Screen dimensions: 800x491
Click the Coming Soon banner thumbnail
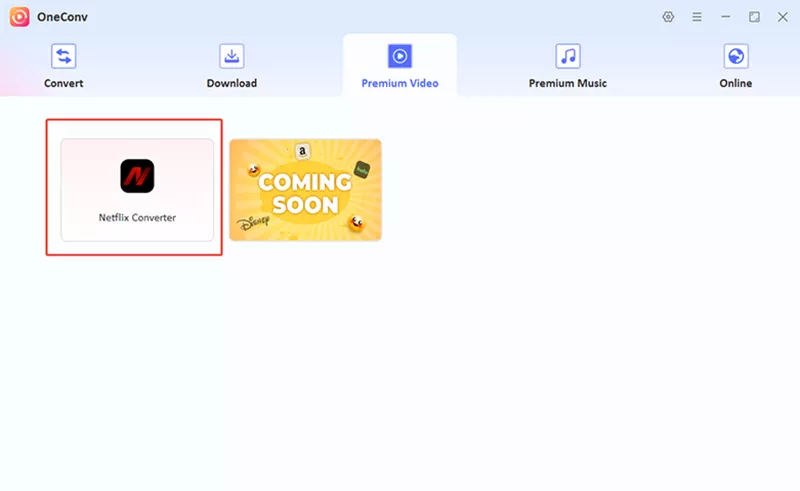coord(306,190)
